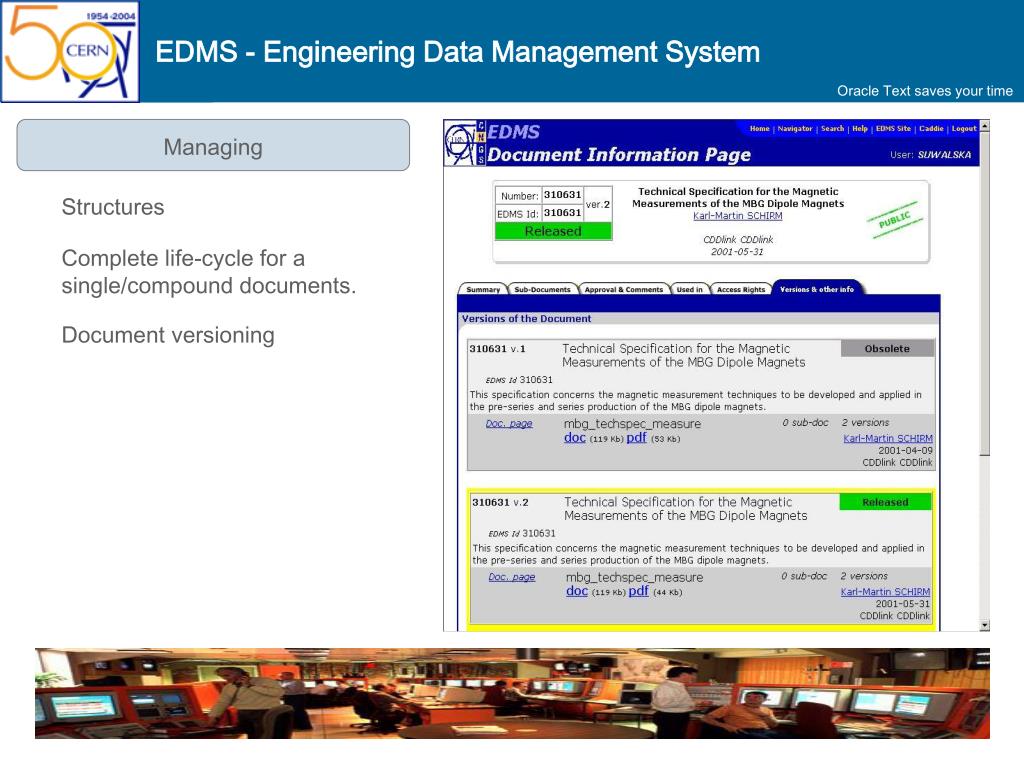Open Doc. page link for version 1
The width and height of the screenshot is (1024, 768).
(x=509, y=424)
